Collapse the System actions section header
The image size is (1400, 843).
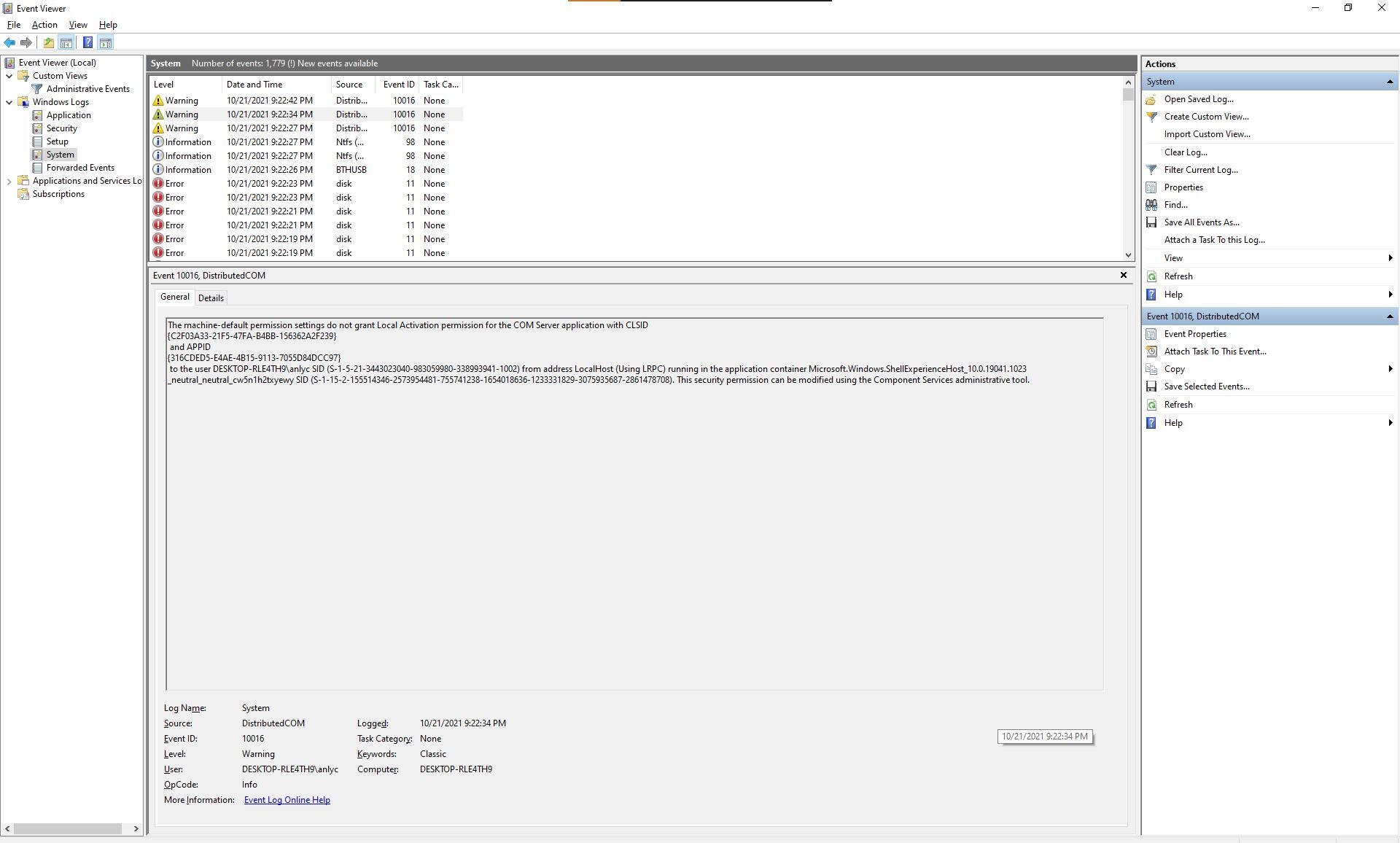click(x=1389, y=82)
